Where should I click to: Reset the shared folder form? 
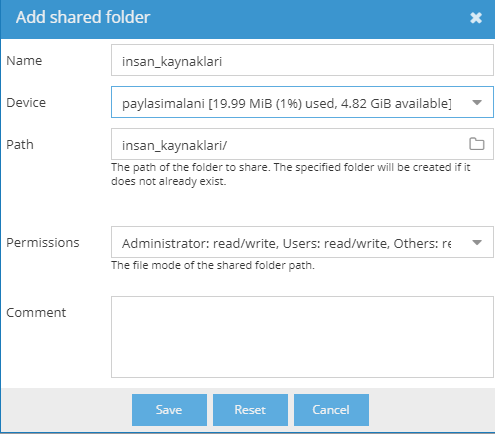point(250,410)
